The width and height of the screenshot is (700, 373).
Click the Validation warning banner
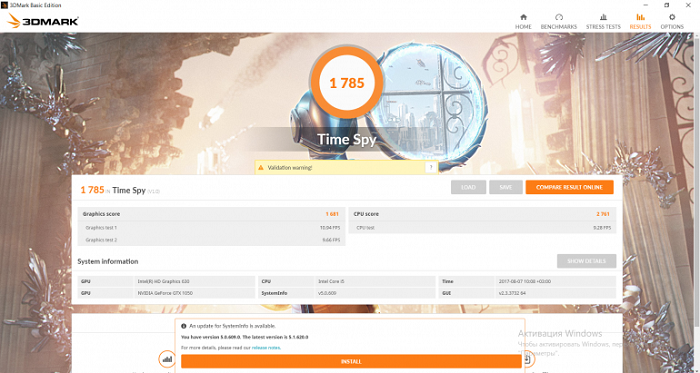point(346,167)
